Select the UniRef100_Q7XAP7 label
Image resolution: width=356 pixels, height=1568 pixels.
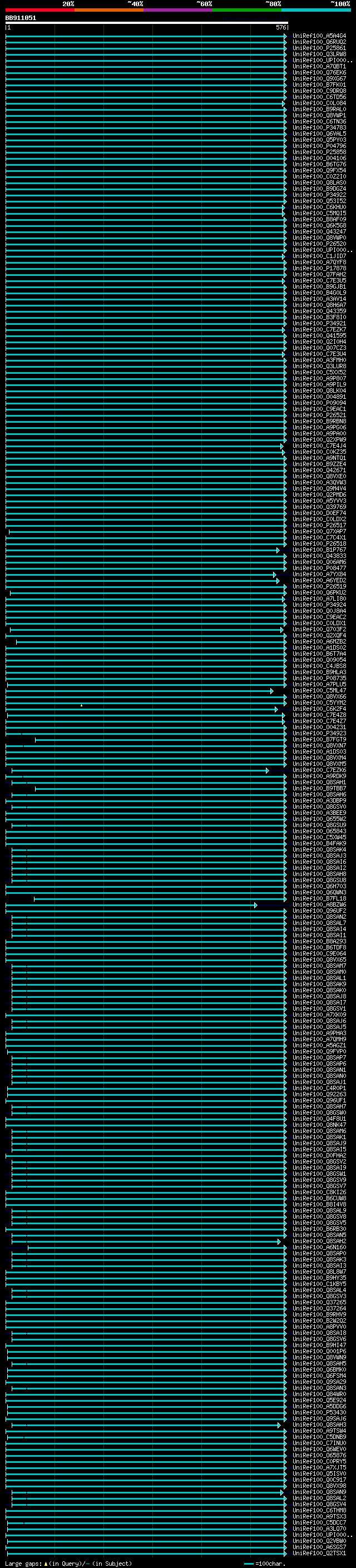pyautogui.click(x=319, y=531)
